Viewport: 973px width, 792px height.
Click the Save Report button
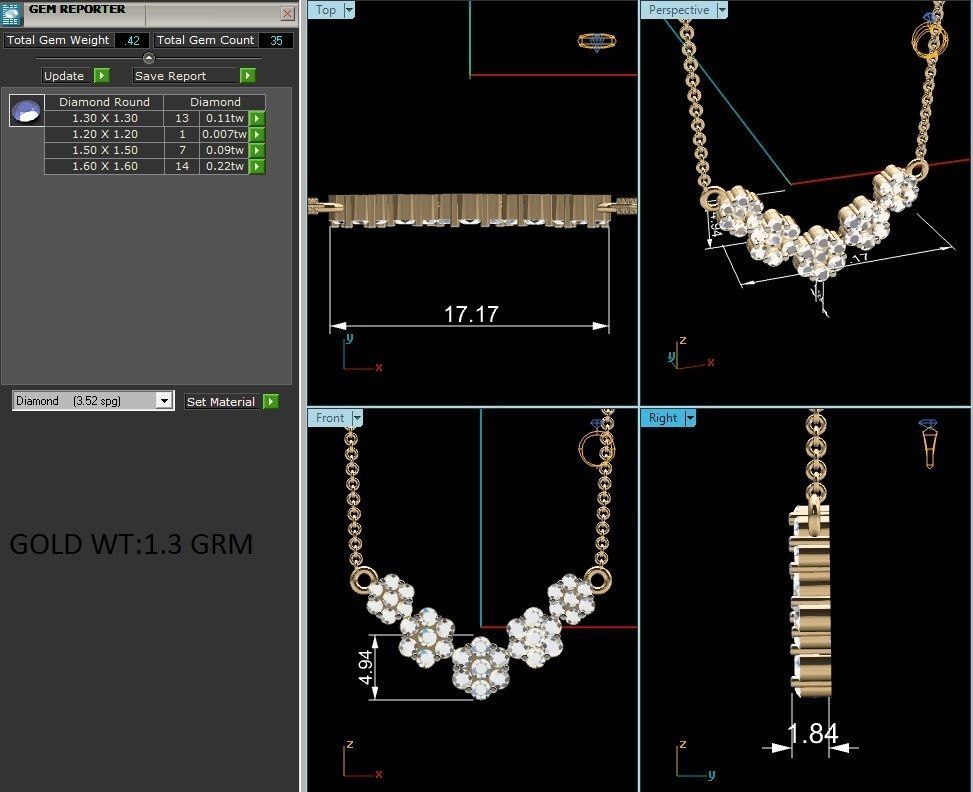186,76
